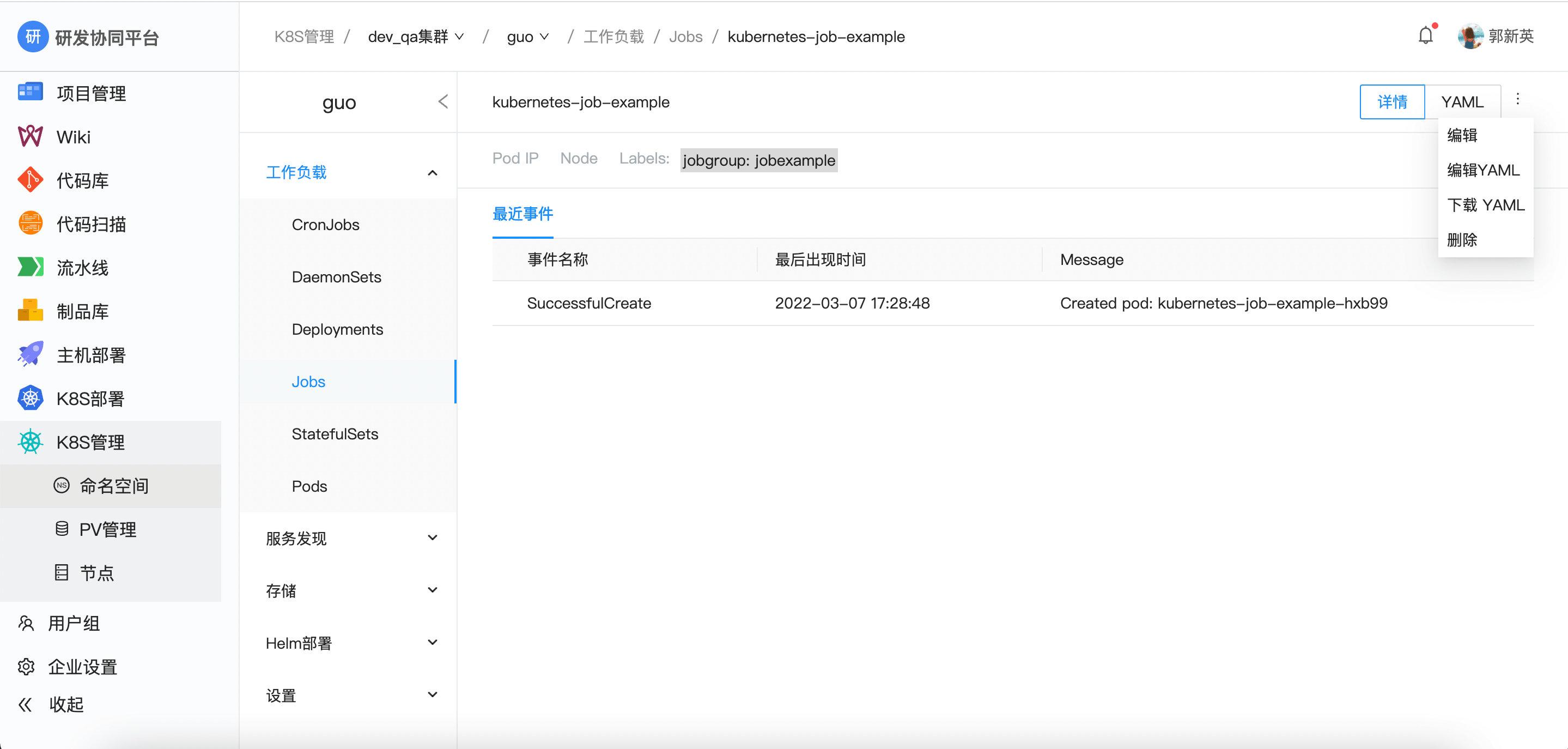Viewport: 1568px width, 749px height.
Task: Switch to the YAML view tab
Action: (1462, 102)
